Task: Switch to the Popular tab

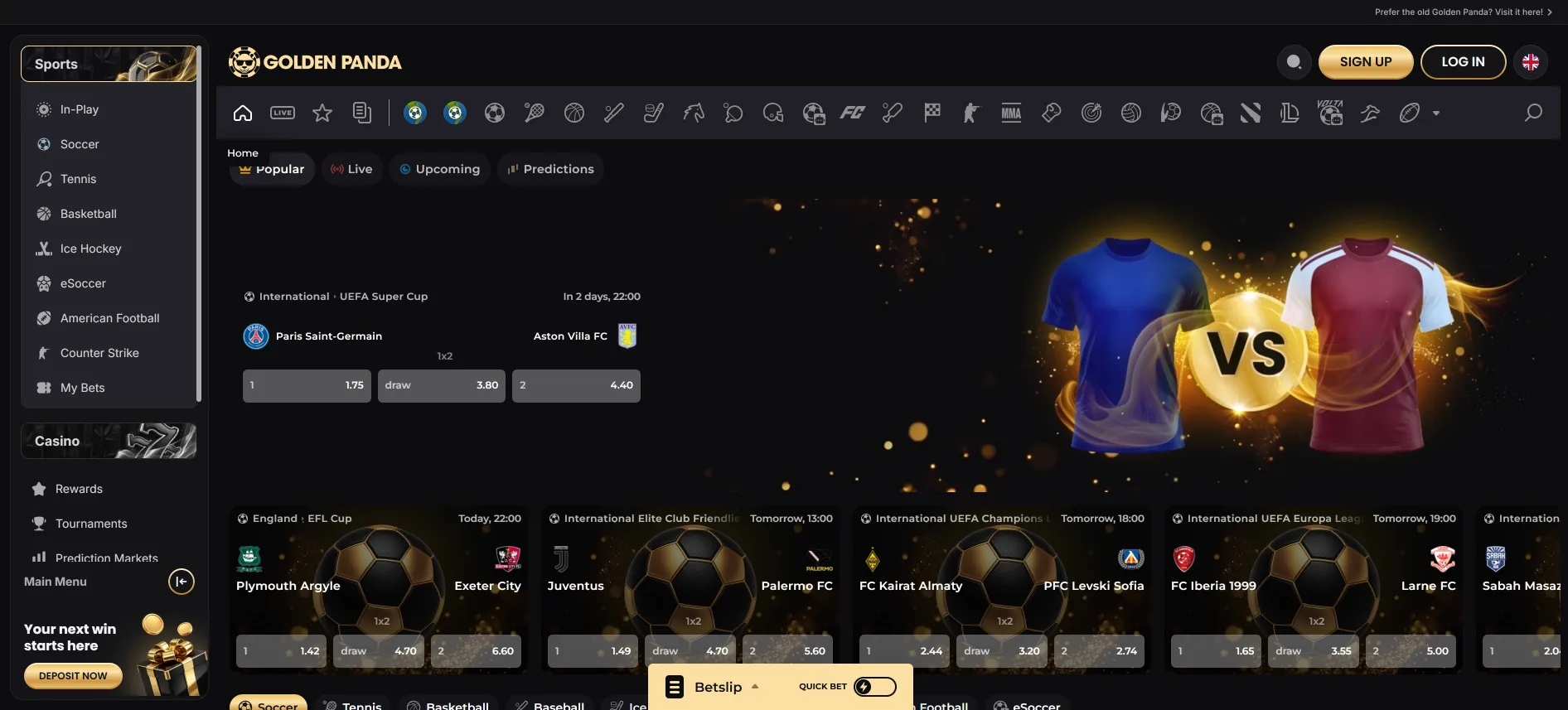Action: 272,169
